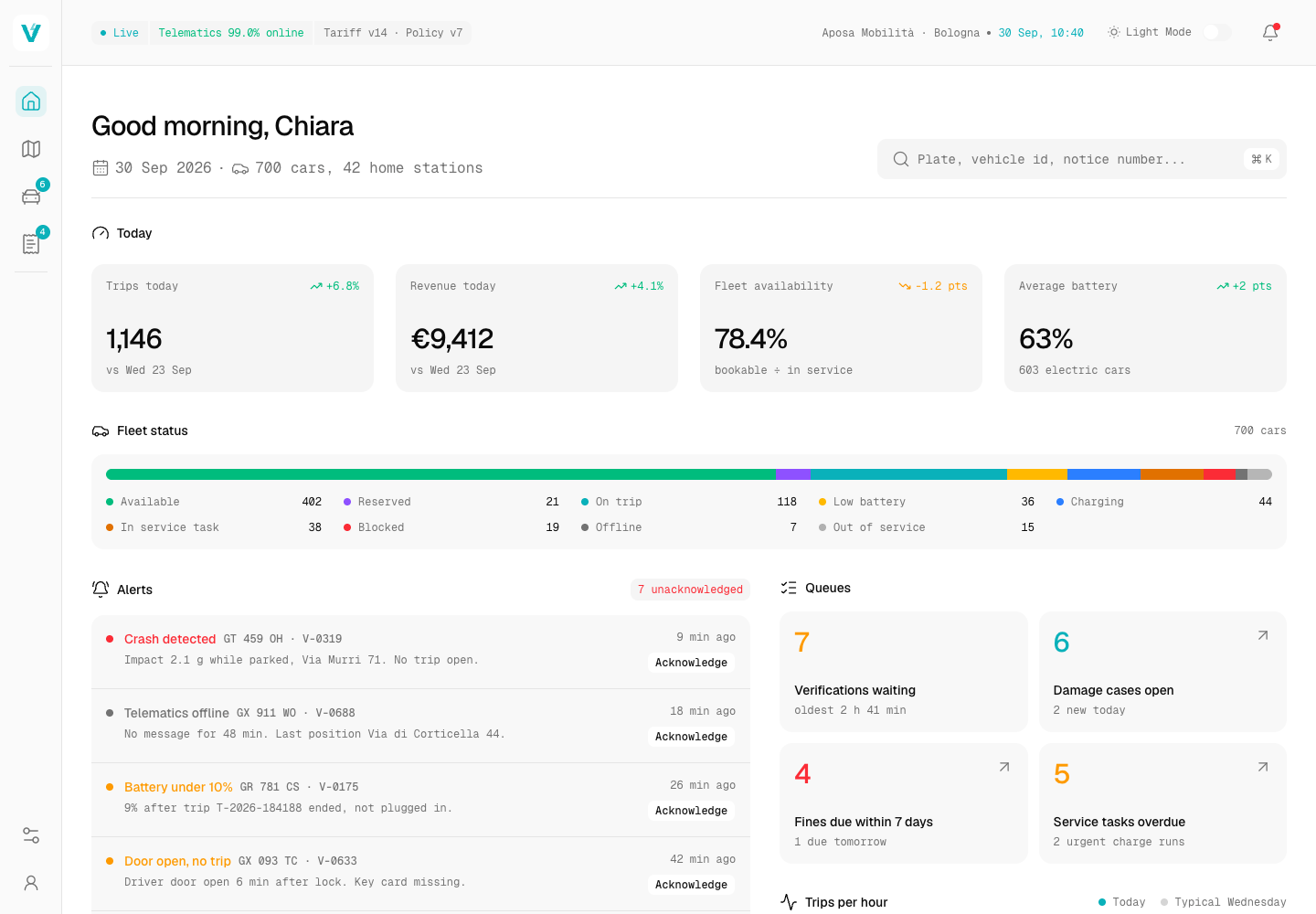Screen dimensions: 1316x914
Task: Acknowledge the Telematics offline alert
Action: [691, 737]
